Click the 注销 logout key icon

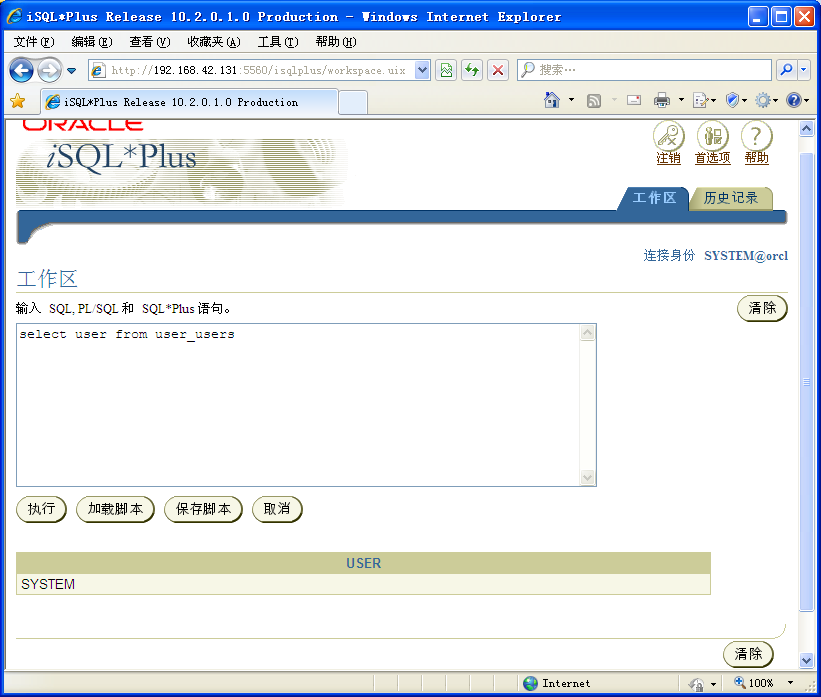(669, 136)
